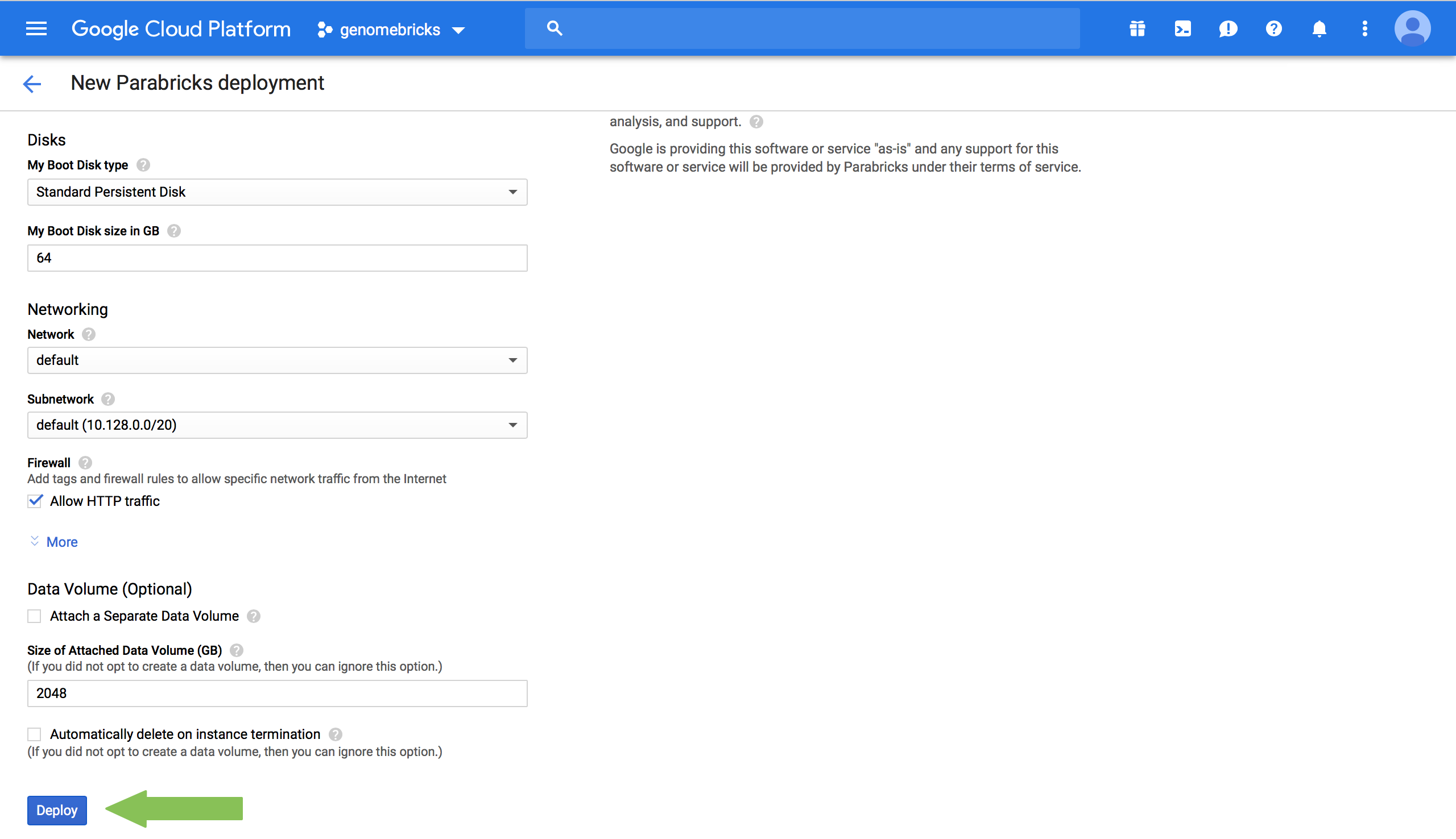Viewport: 1456px width, 839px height.
Task: Open the genomebricks project selector
Action: [391, 30]
